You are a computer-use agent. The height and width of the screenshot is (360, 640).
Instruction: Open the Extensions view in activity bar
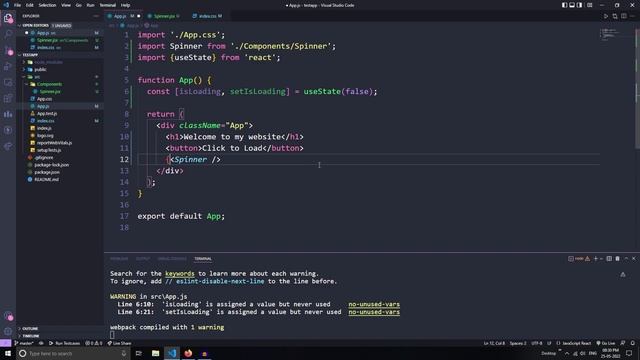[8, 98]
